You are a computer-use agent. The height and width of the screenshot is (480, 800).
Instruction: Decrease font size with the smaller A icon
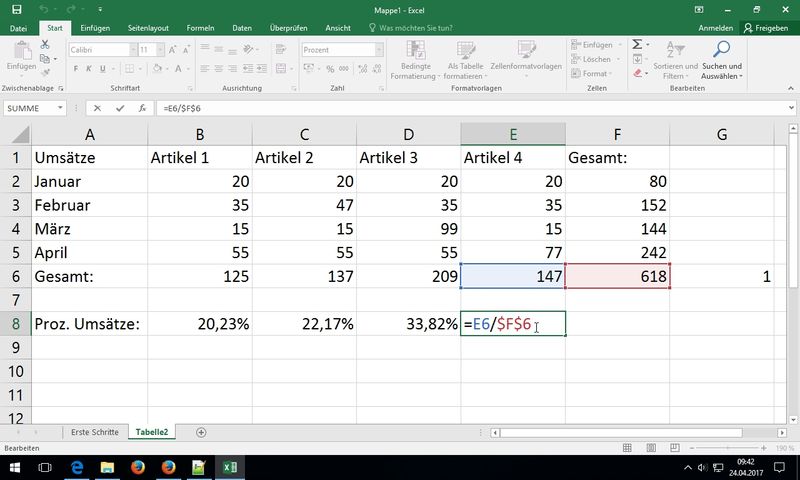(186, 49)
